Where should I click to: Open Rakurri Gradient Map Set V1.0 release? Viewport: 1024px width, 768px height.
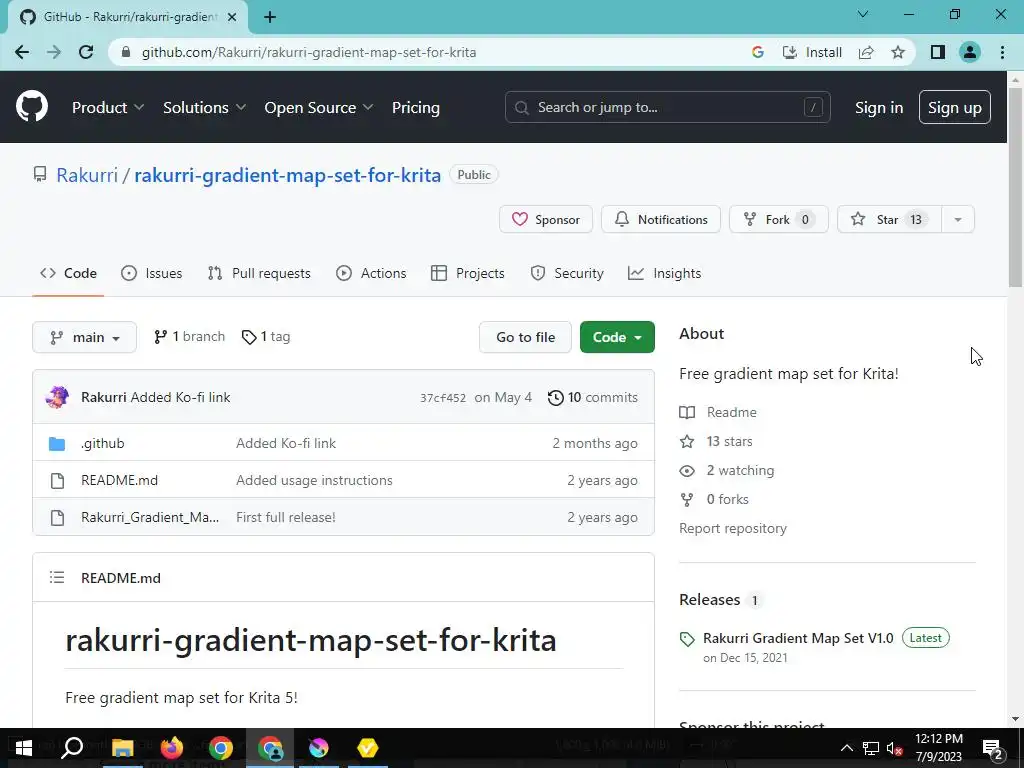798,638
